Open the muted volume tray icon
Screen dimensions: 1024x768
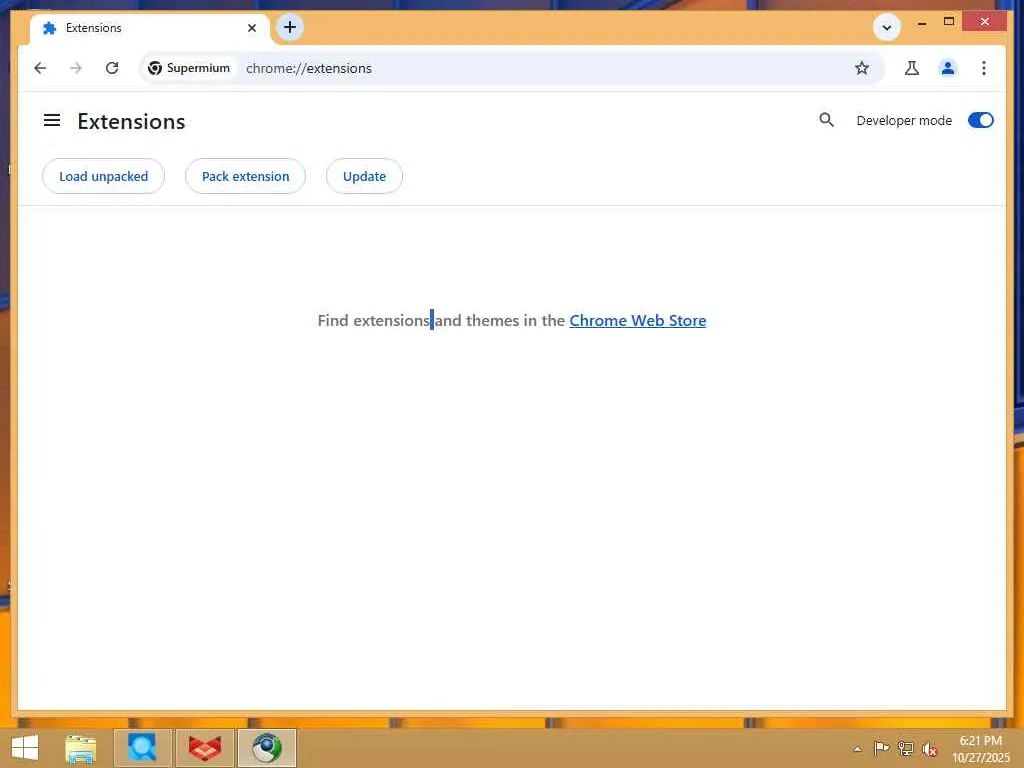point(929,749)
